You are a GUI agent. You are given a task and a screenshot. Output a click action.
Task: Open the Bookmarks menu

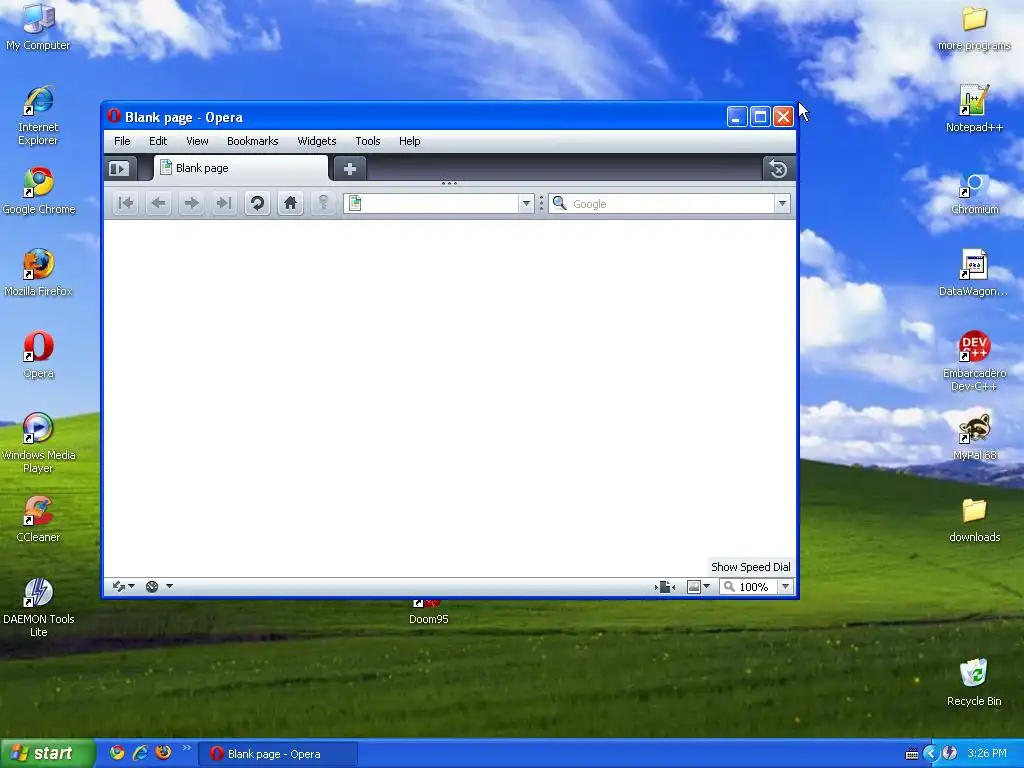point(253,141)
